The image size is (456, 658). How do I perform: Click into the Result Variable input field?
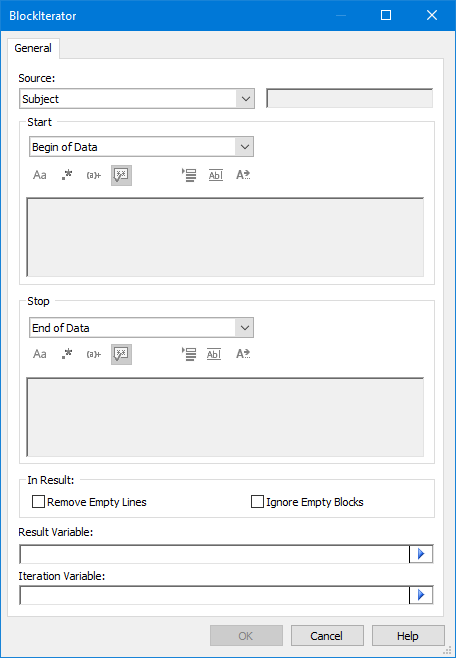[214, 554]
